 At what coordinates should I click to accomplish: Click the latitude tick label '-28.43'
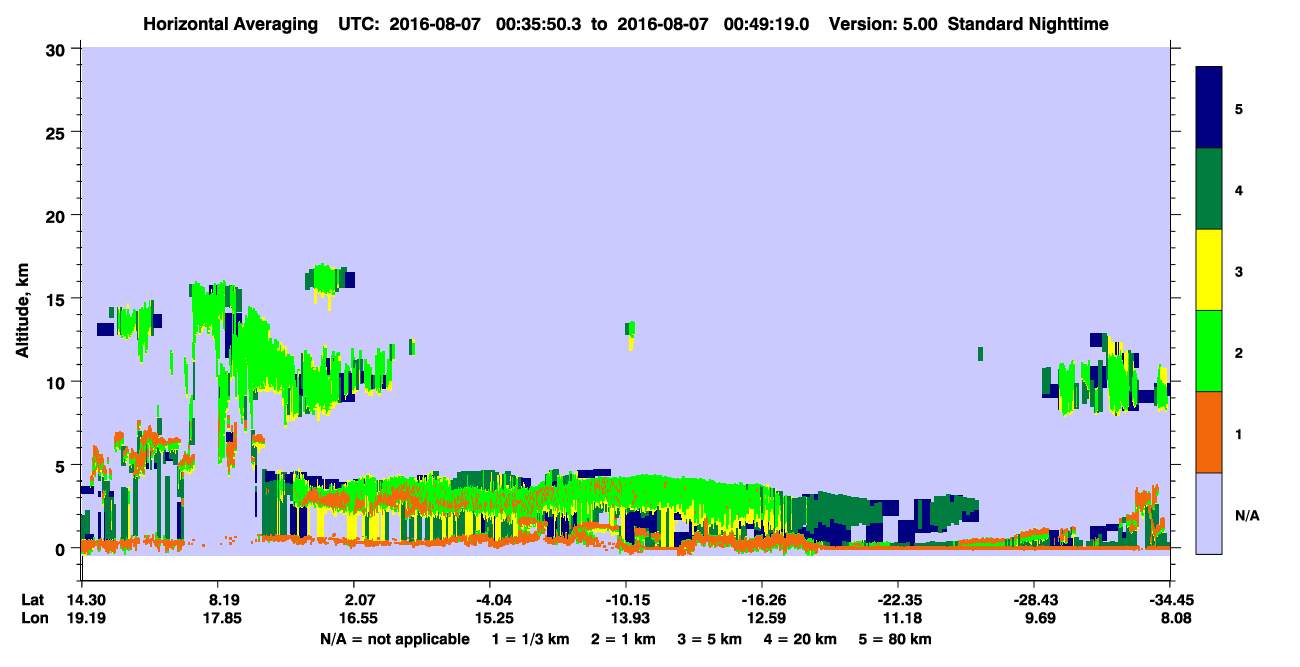1034,600
